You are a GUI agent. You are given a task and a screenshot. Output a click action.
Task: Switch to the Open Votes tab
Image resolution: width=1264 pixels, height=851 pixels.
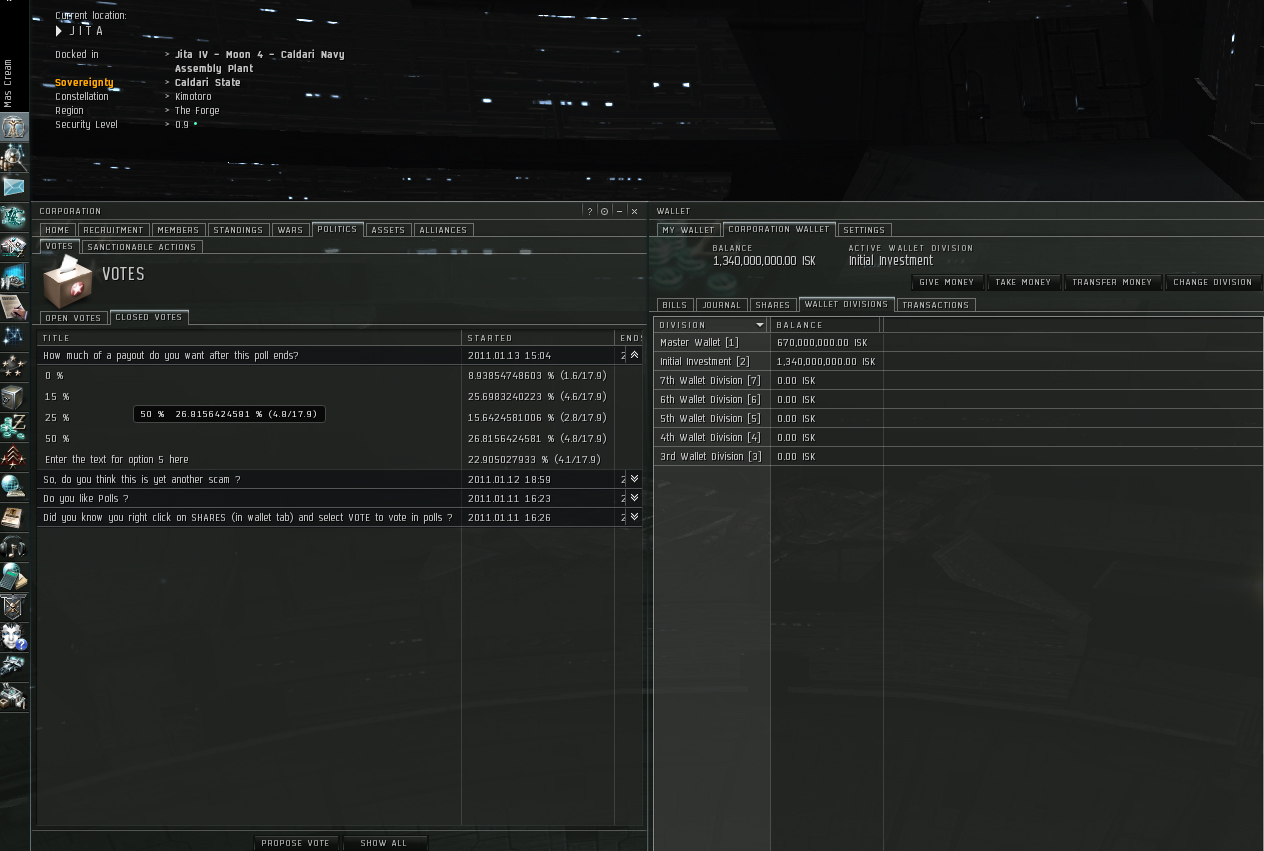[73, 318]
